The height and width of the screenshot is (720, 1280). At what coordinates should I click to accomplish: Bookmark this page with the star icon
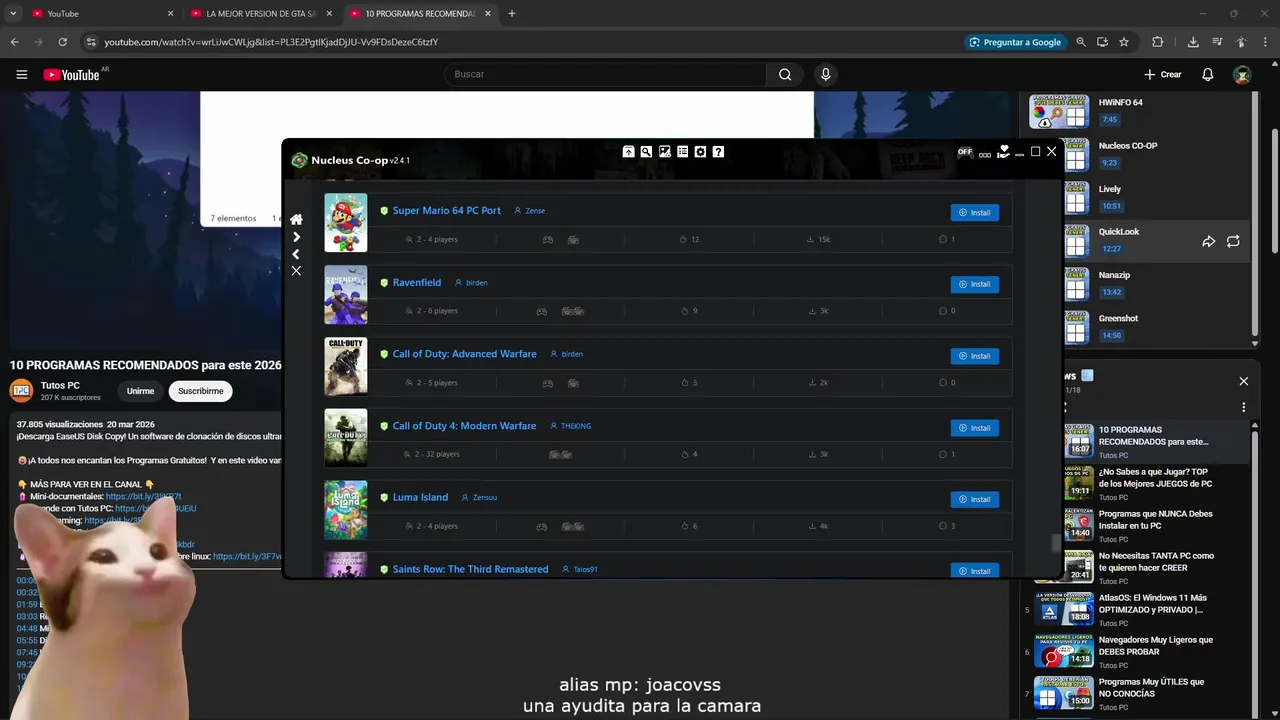1124,42
